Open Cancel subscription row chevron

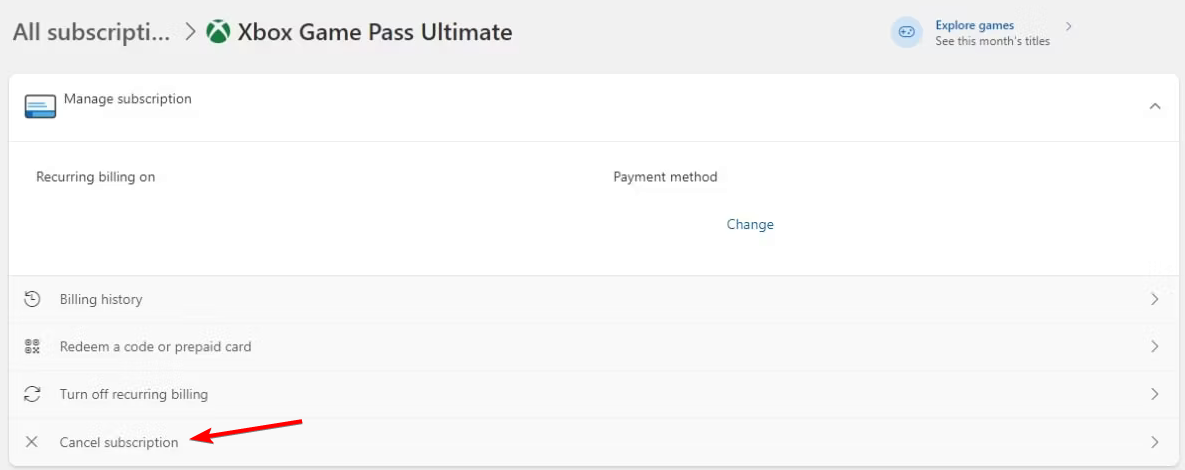click(1155, 442)
